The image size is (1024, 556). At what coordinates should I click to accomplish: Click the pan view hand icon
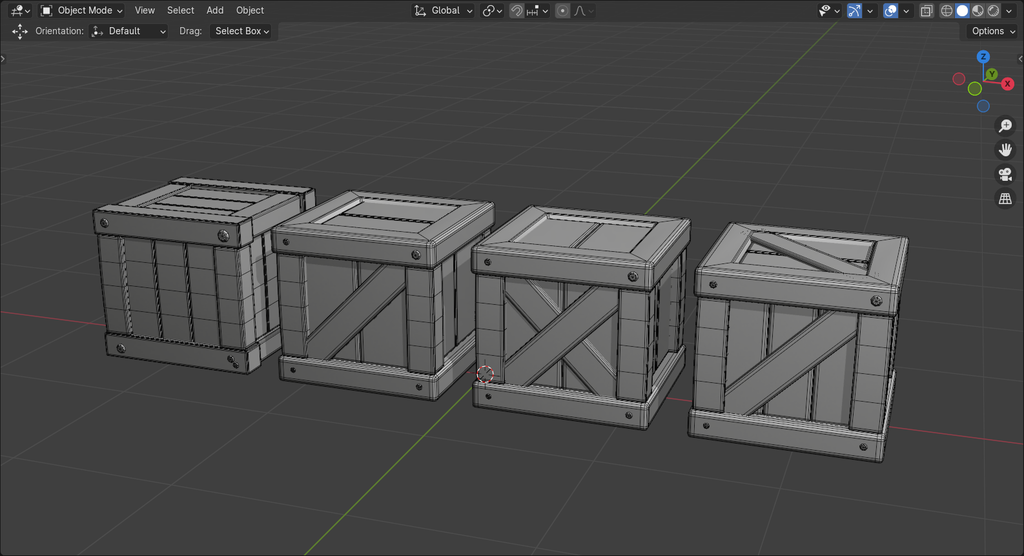click(x=1005, y=150)
